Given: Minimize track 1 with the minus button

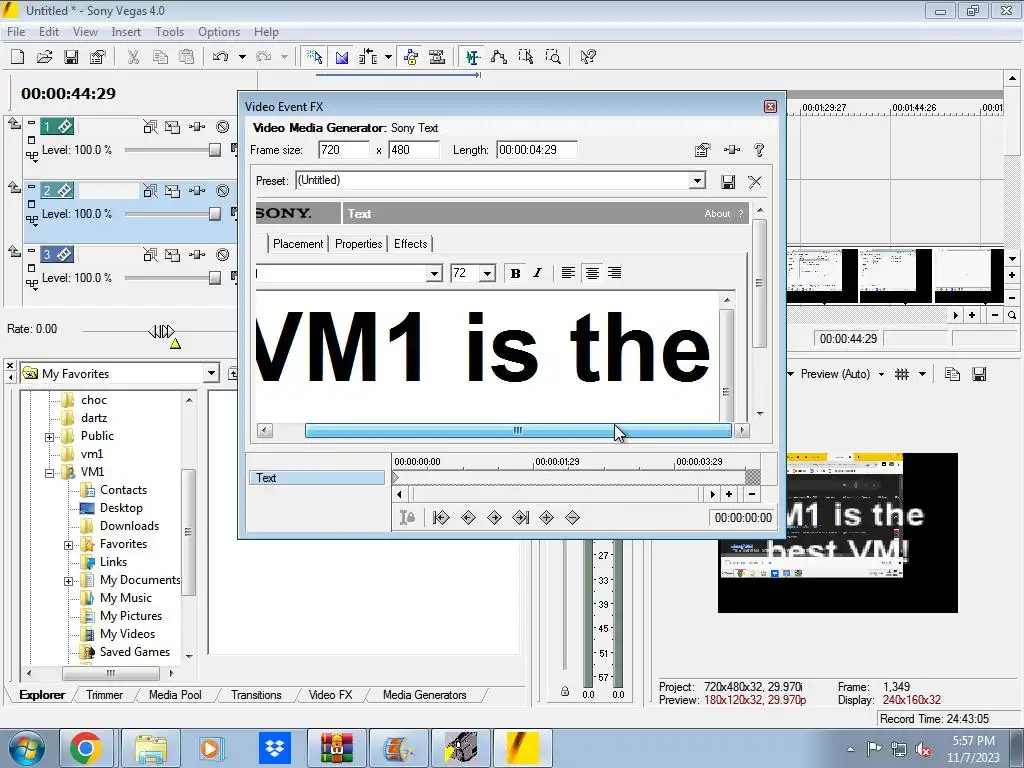Looking at the screenshot, I should click(x=31, y=122).
